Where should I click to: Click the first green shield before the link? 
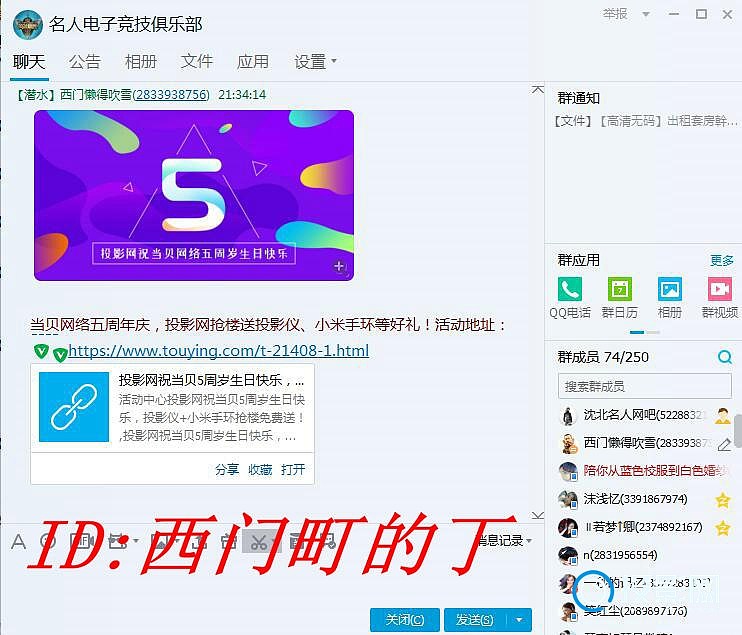coord(41,351)
